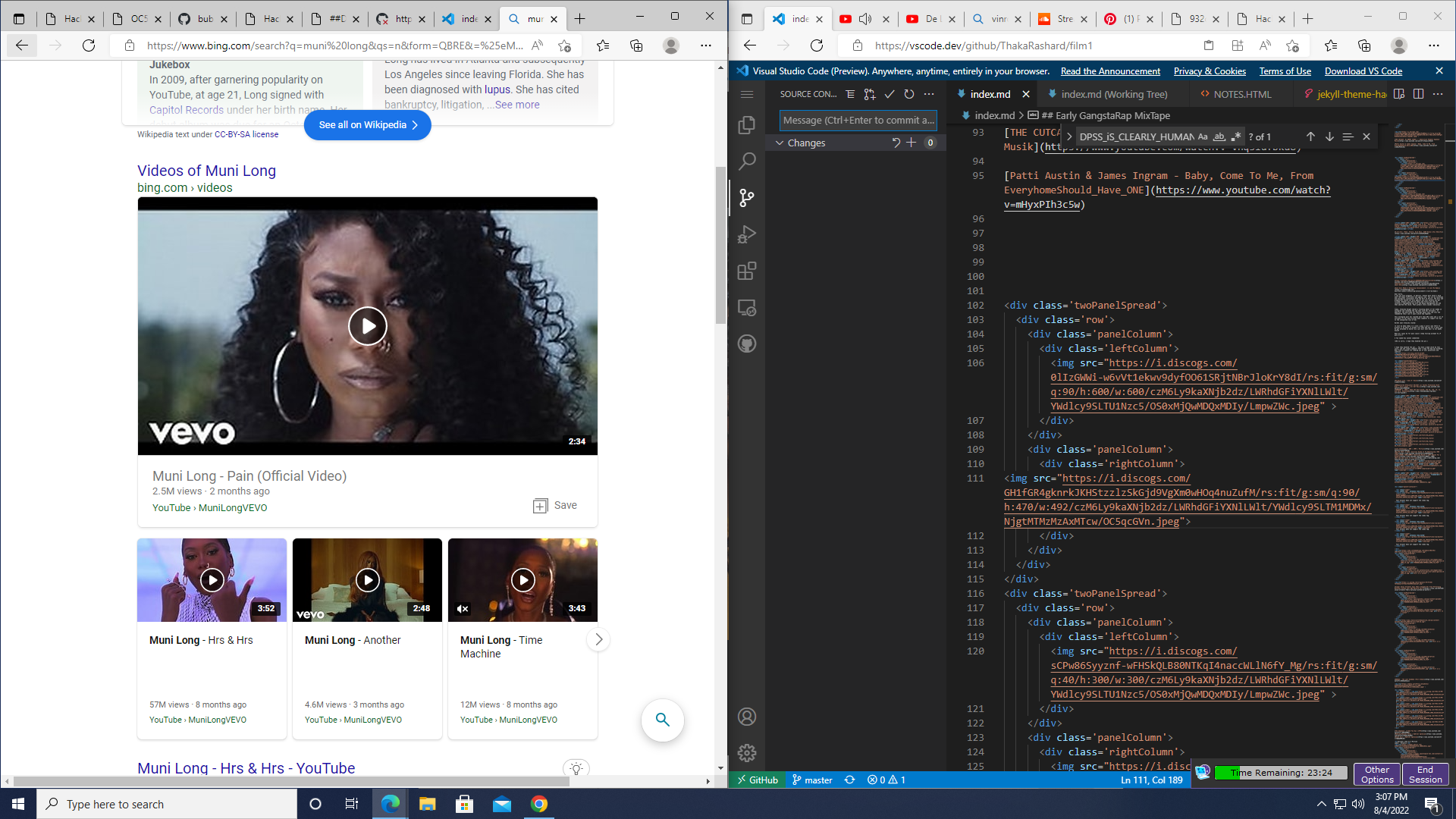Expand the replace field in find widget

click(1069, 137)
